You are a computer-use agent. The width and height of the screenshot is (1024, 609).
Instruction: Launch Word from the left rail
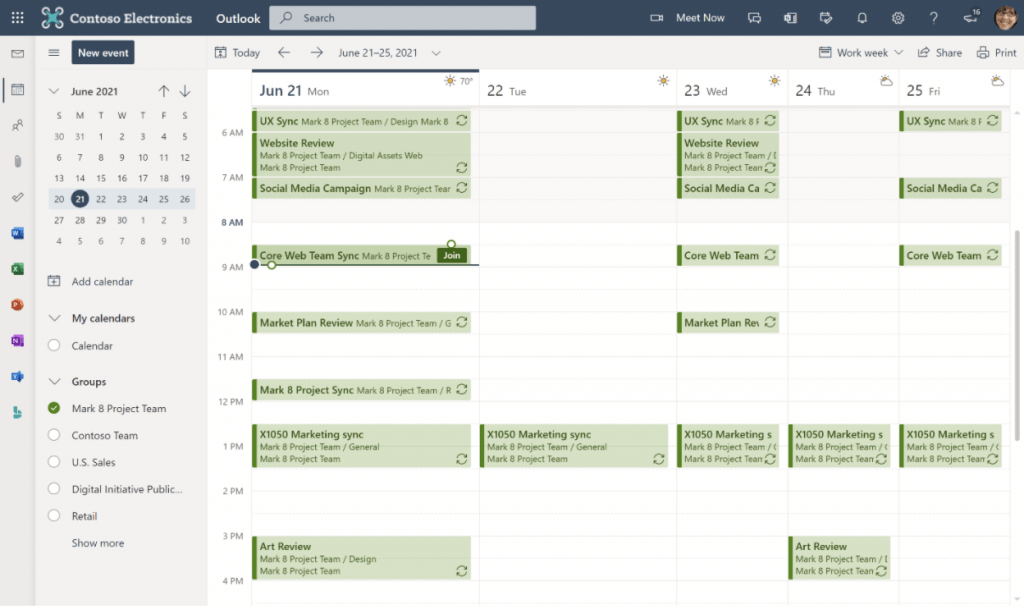coord(18,233)
